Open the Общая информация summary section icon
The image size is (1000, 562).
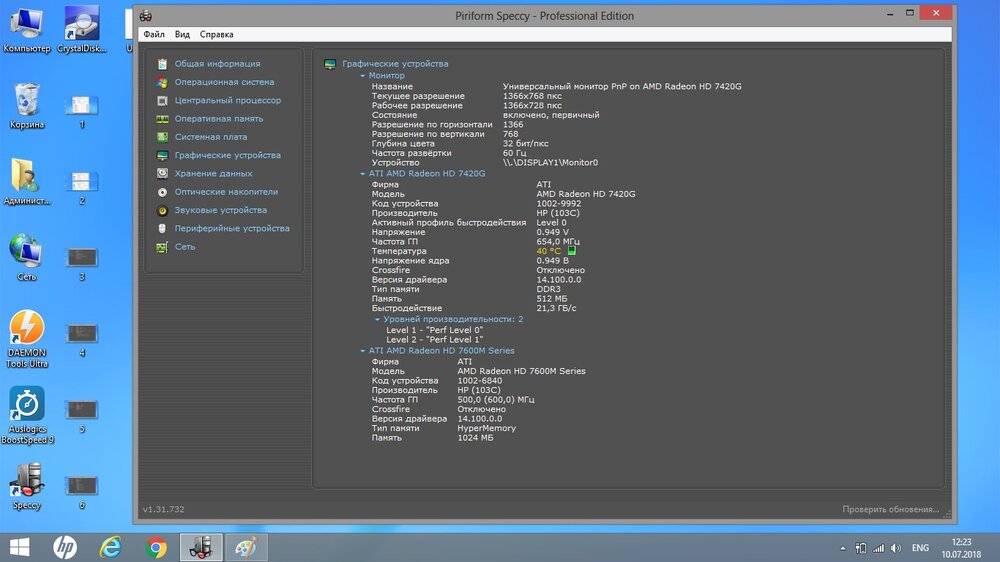pyautogui.click(x=162, y=64)
